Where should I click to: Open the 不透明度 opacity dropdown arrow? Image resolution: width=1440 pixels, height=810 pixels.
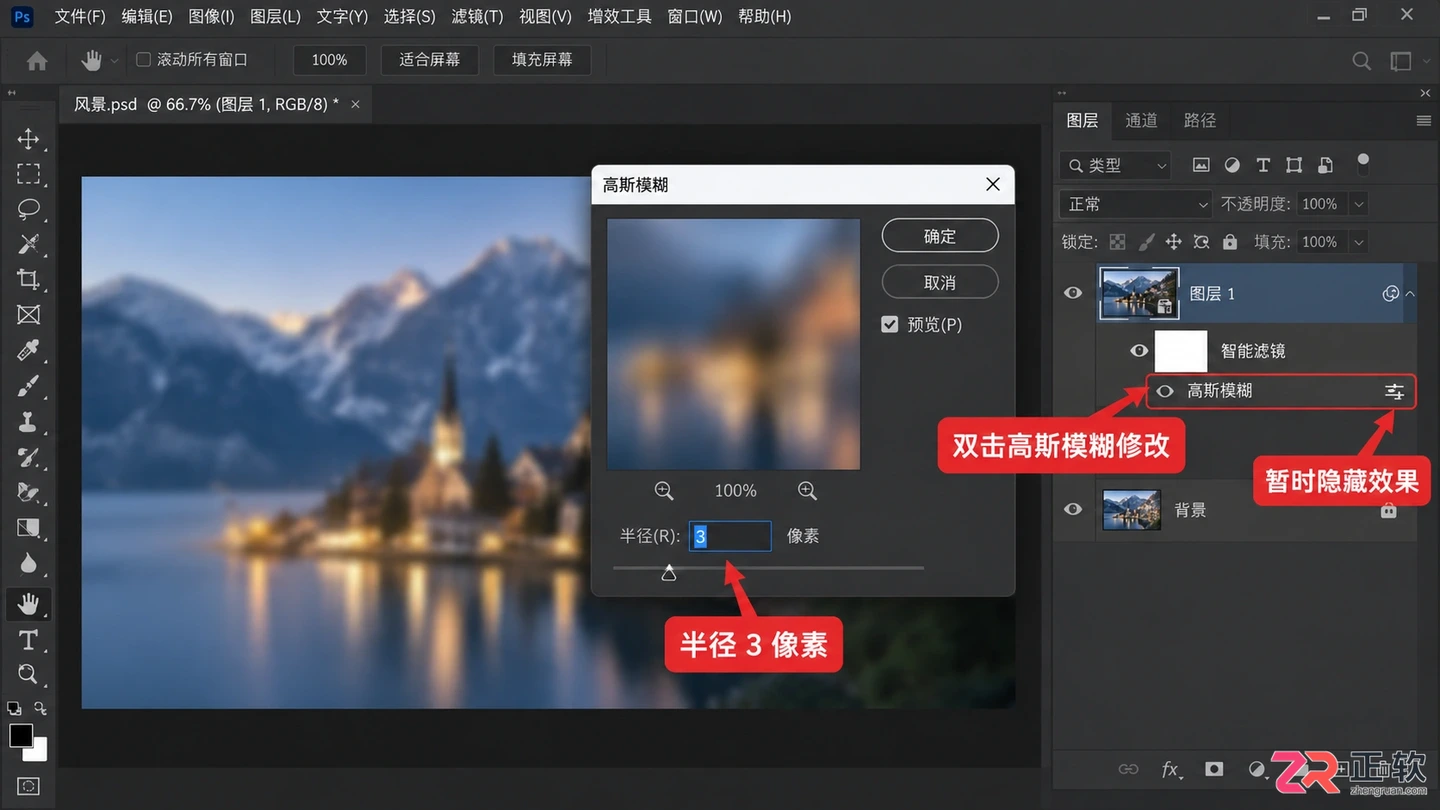pos(1358,204)
